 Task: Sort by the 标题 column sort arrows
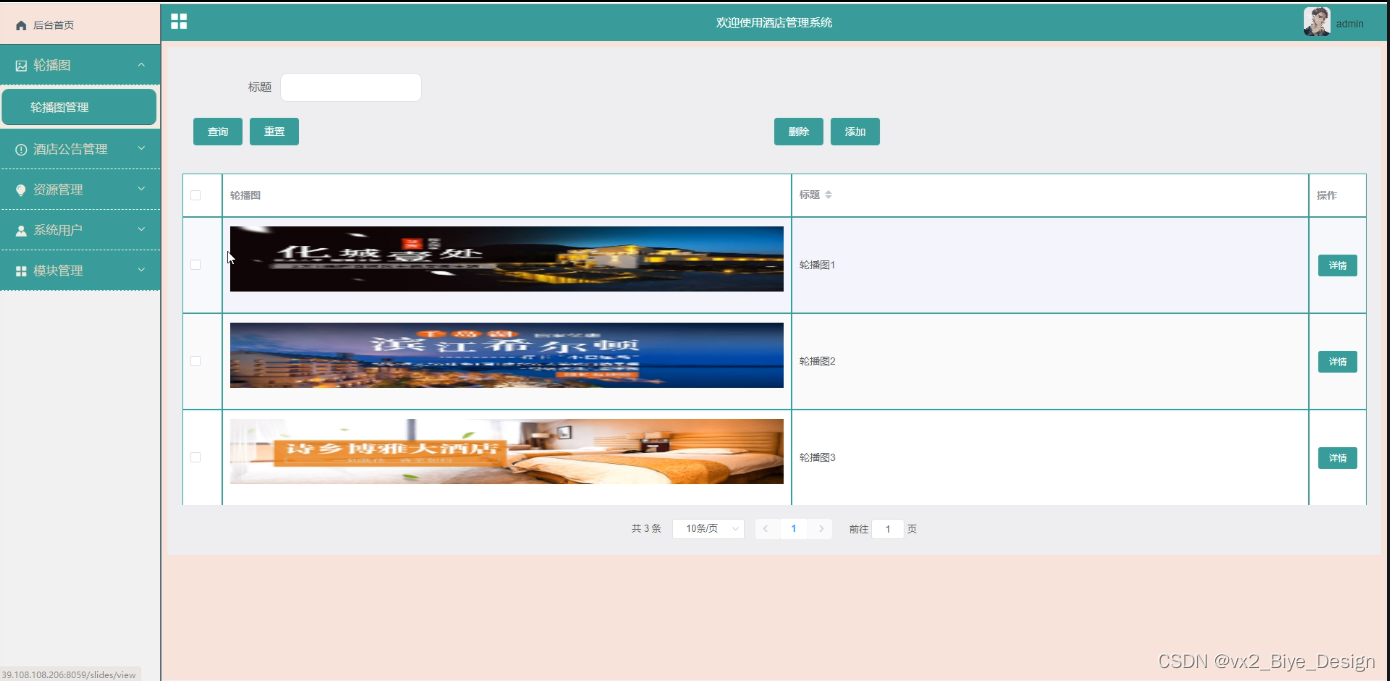click(x=828, y=195)
